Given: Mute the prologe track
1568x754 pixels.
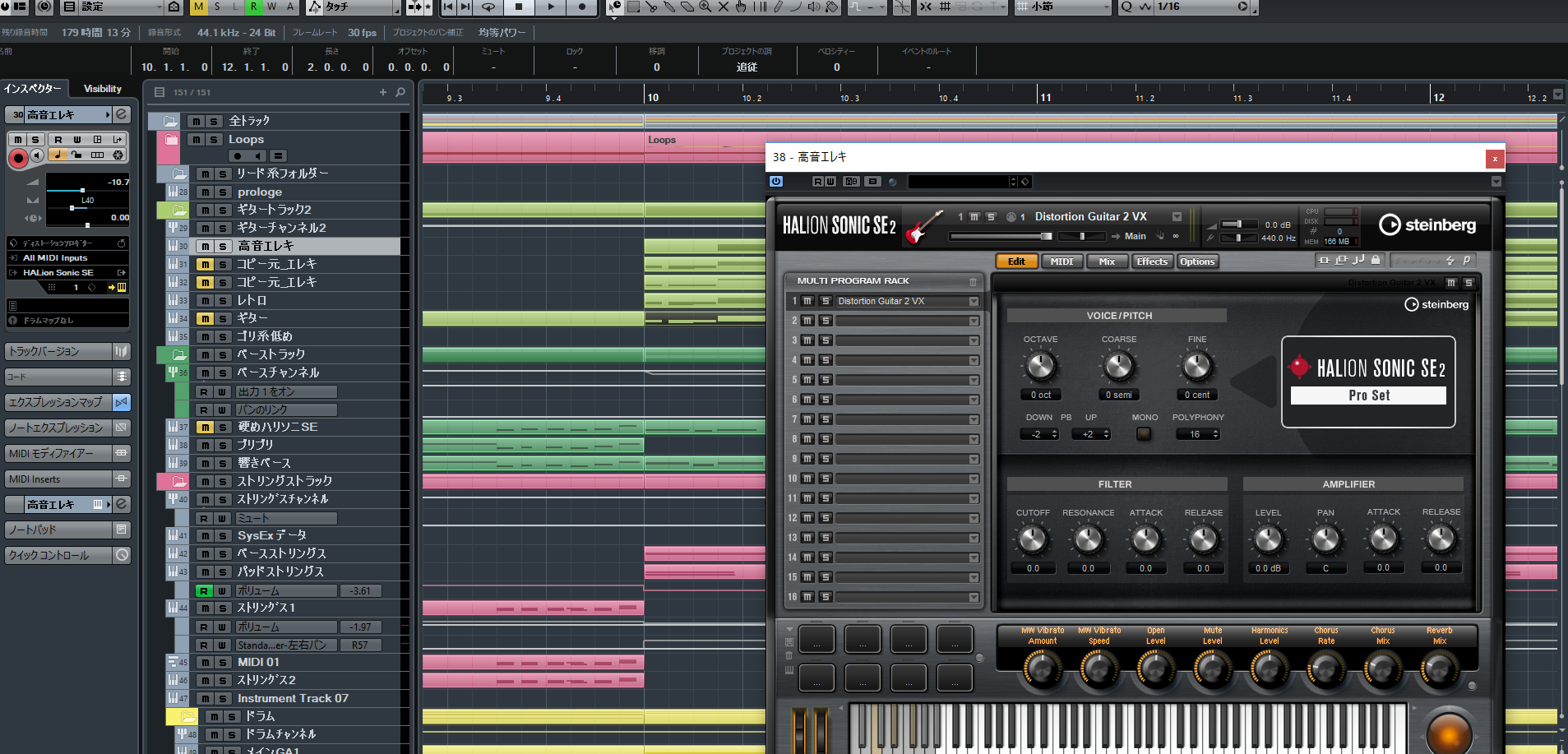Looking at the screenshot, I should pos(205,192).
